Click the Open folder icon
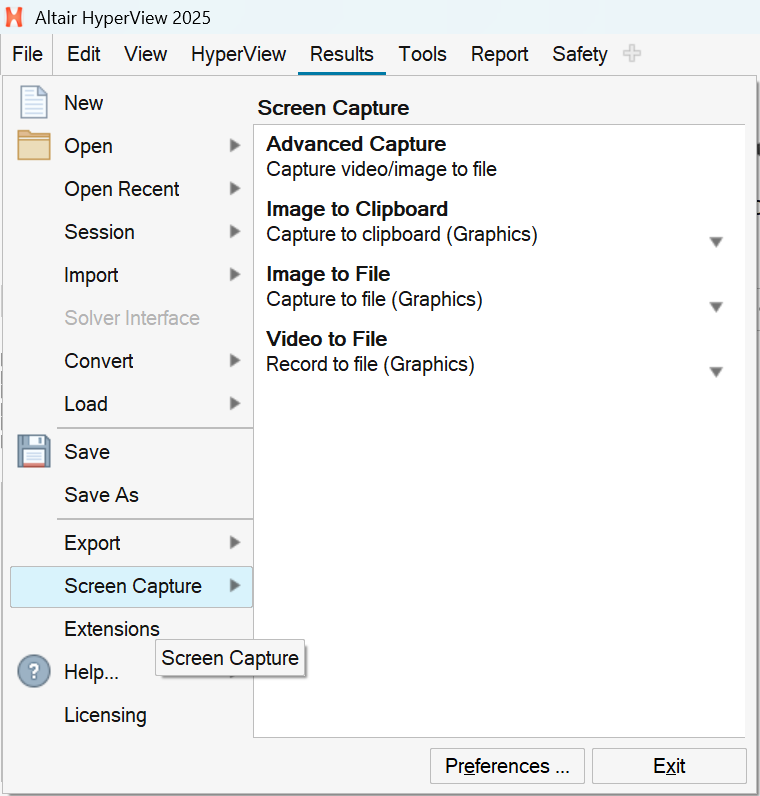 (34, 146)
